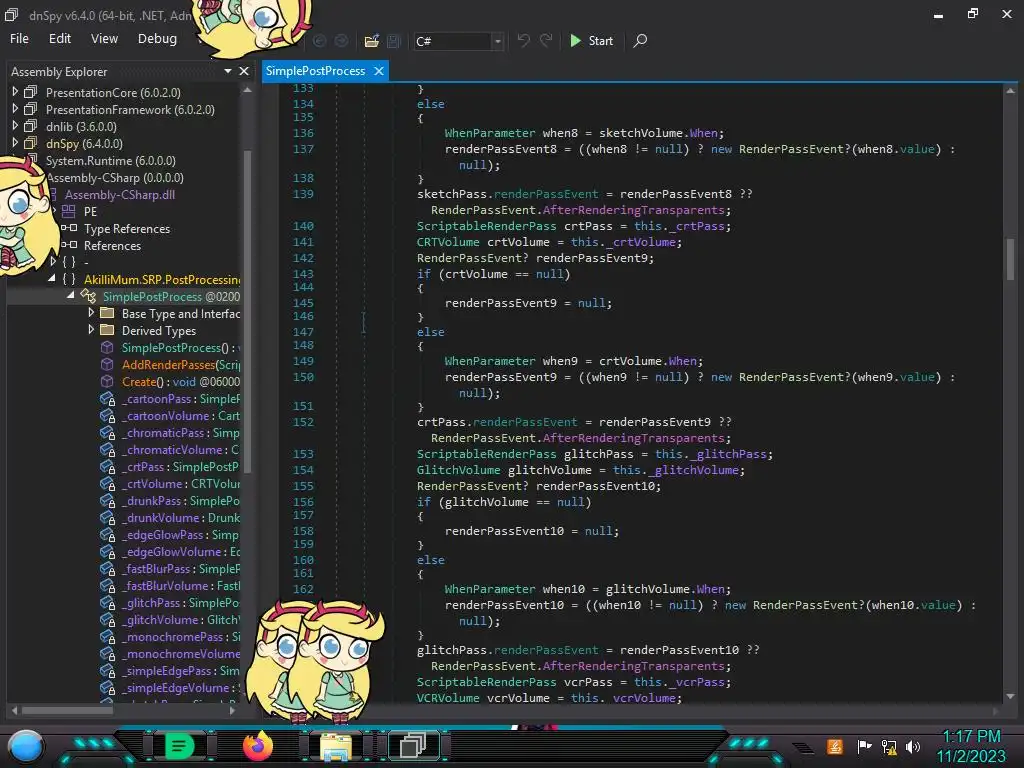1024x768 pixels.
Task: Click the _monochromePass field icon
Action: (x=107, y=636)
